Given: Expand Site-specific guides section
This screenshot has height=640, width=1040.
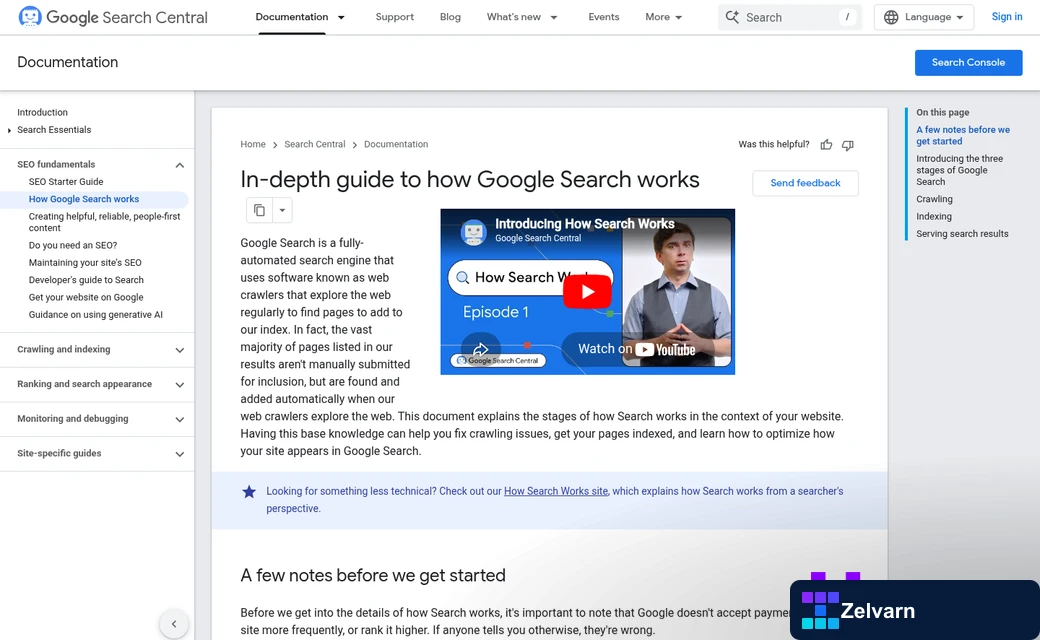Looking at the screenshot, I should coord(179,454).
